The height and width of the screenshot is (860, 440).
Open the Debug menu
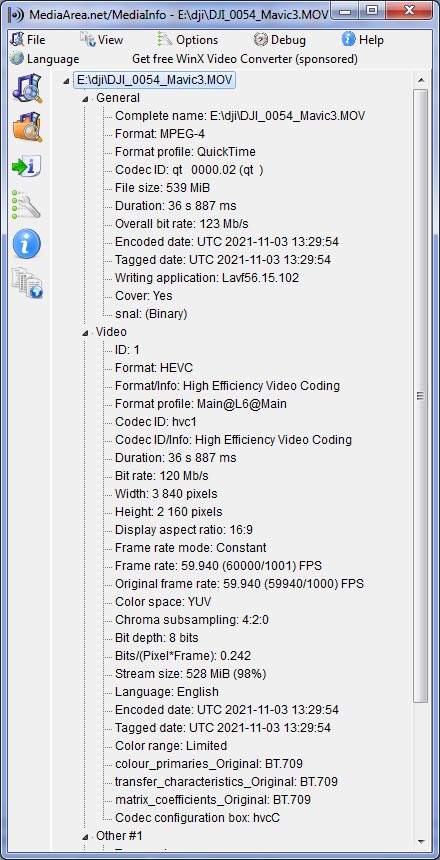click(x=280, y=40)
